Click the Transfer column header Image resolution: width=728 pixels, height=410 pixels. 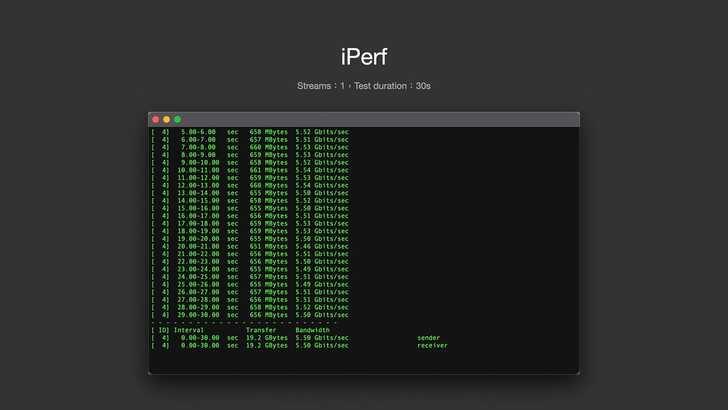tap(261, 330)
